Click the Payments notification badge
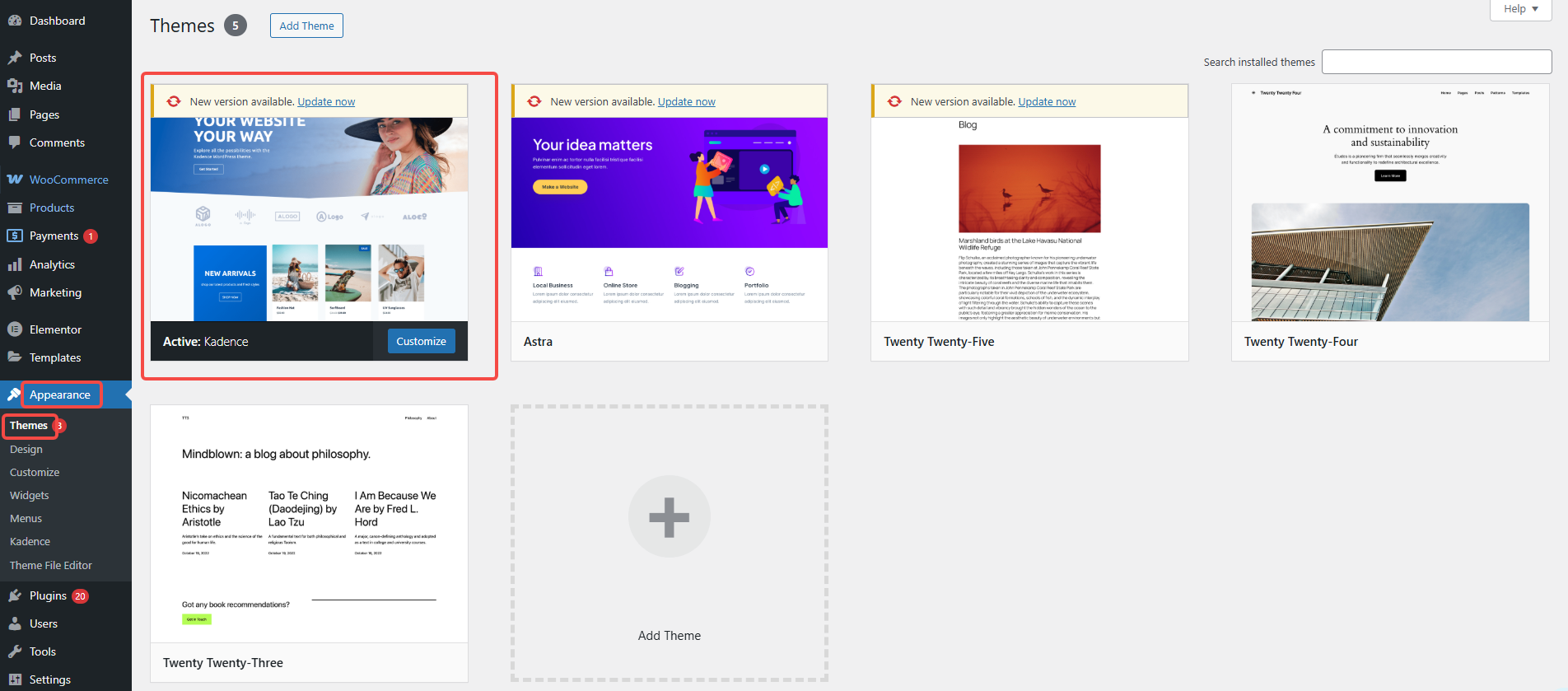1568x691 pixels. coord(91,236)
